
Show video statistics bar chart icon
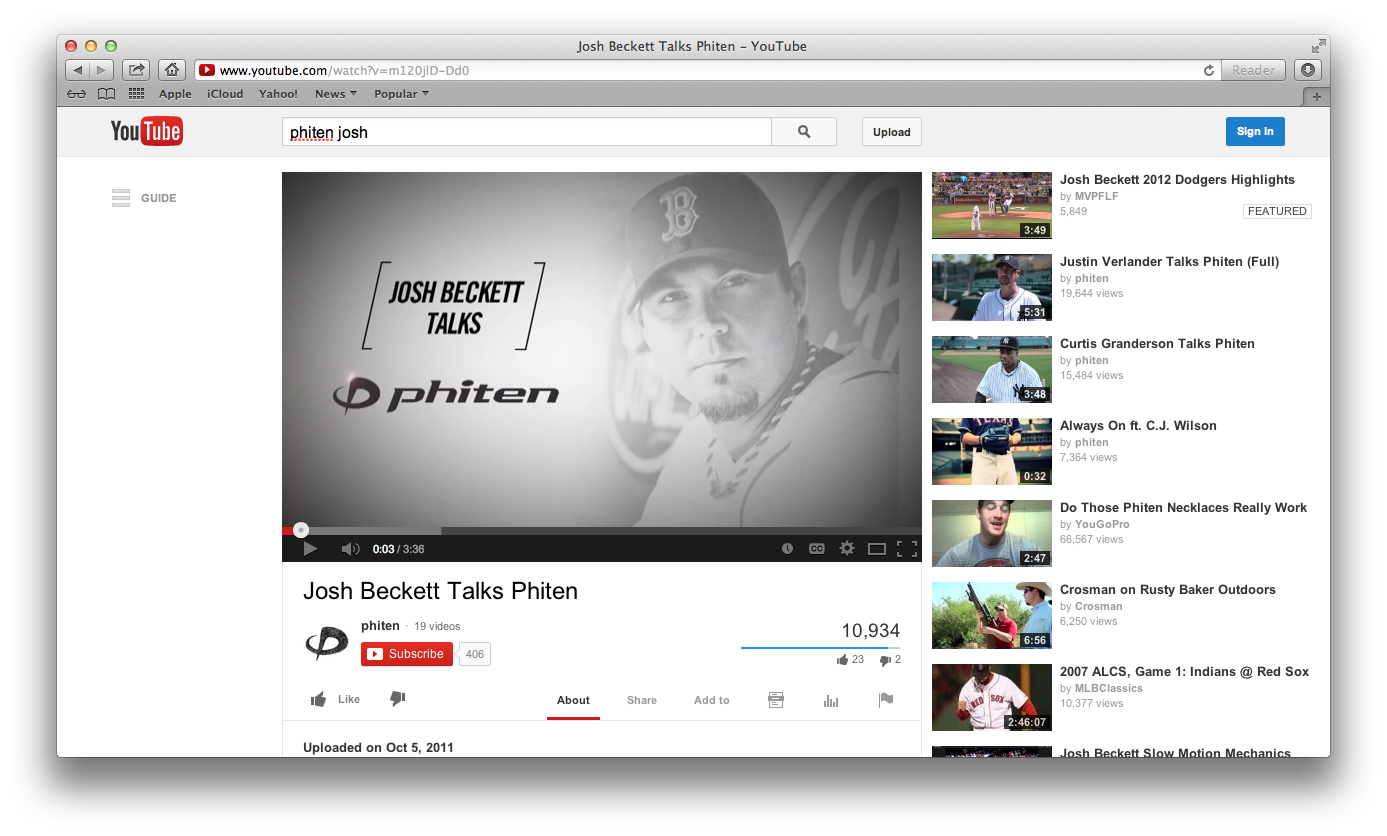click(x=831, y=700)
